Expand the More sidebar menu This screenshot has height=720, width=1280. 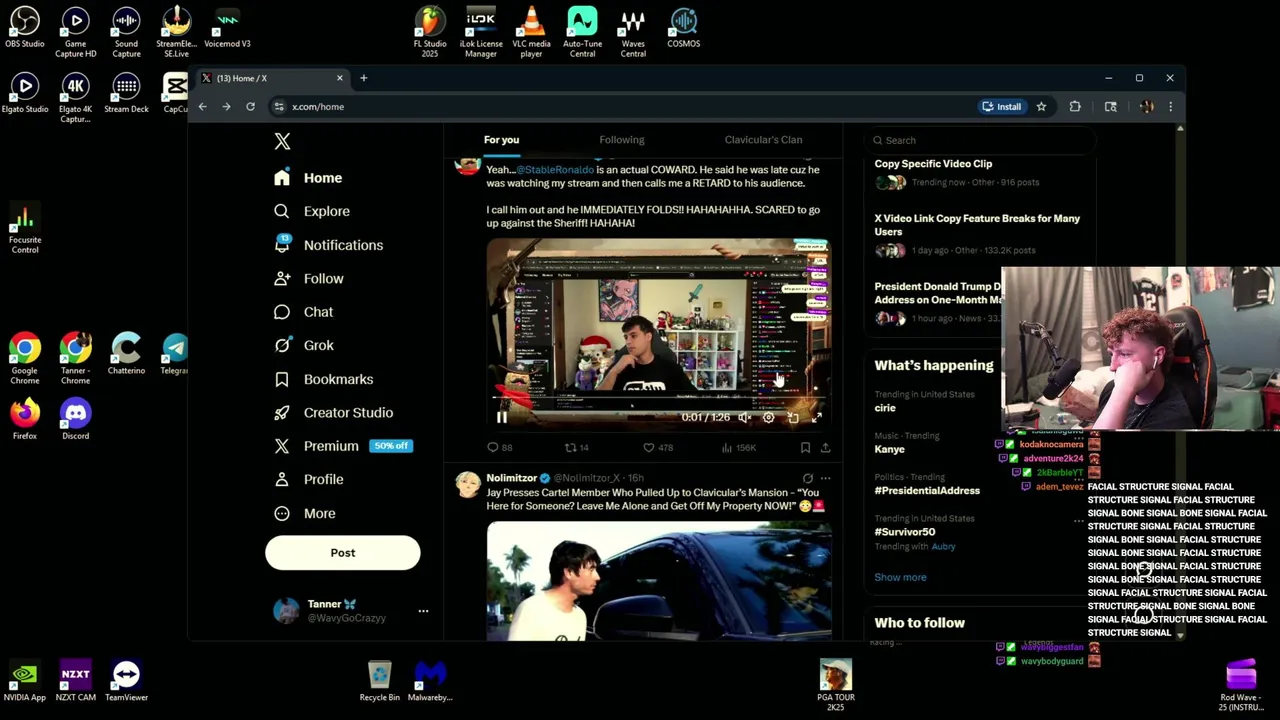point(306,513)
